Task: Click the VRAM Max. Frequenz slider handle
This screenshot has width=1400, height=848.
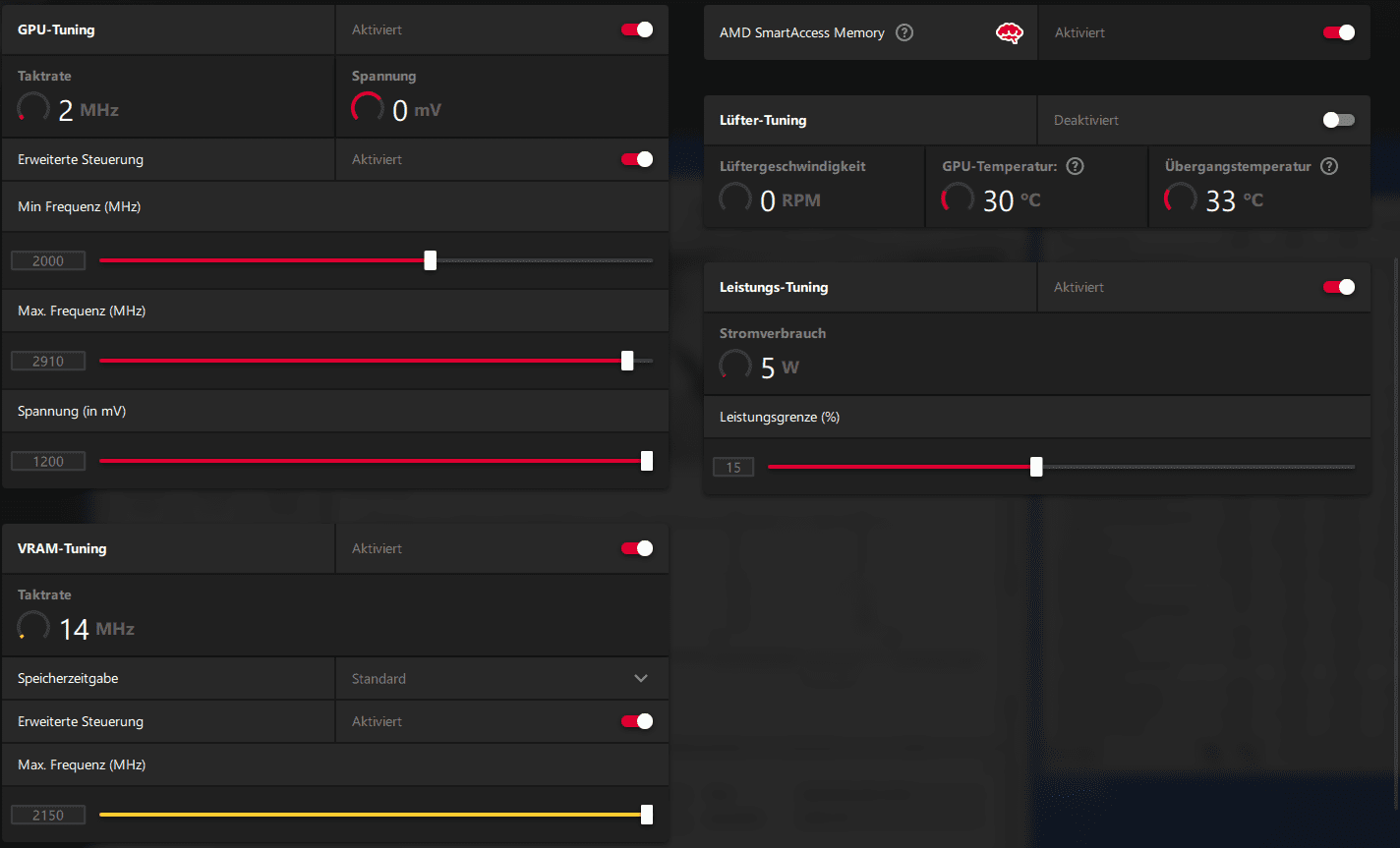Action: point(647,815)
